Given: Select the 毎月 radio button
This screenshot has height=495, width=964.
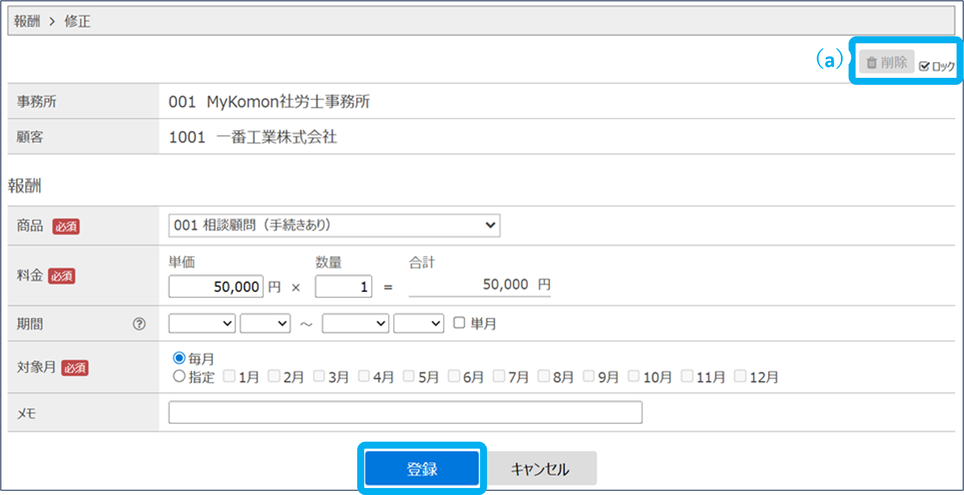Looking at the screenshot, I should click(180, 358).
